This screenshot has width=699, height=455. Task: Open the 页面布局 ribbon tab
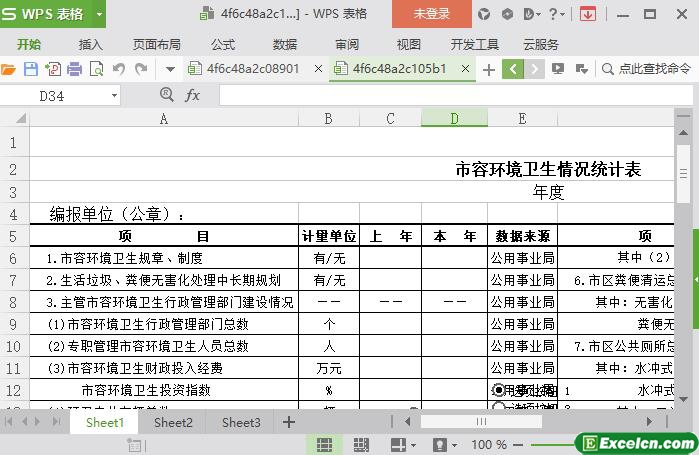156,45
